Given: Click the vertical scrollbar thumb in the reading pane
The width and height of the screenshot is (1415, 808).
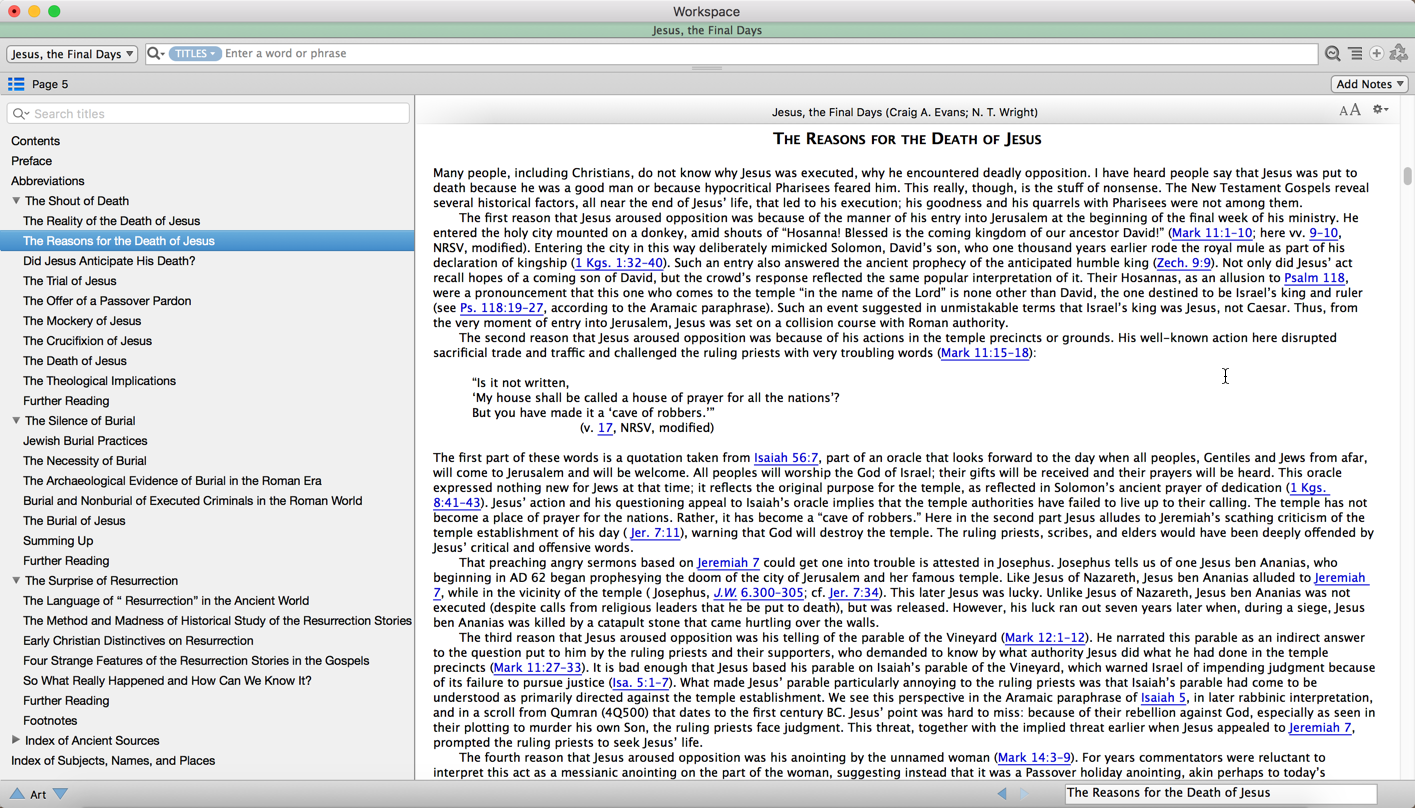Looking at the screenshot, I should click(1407, 176).
